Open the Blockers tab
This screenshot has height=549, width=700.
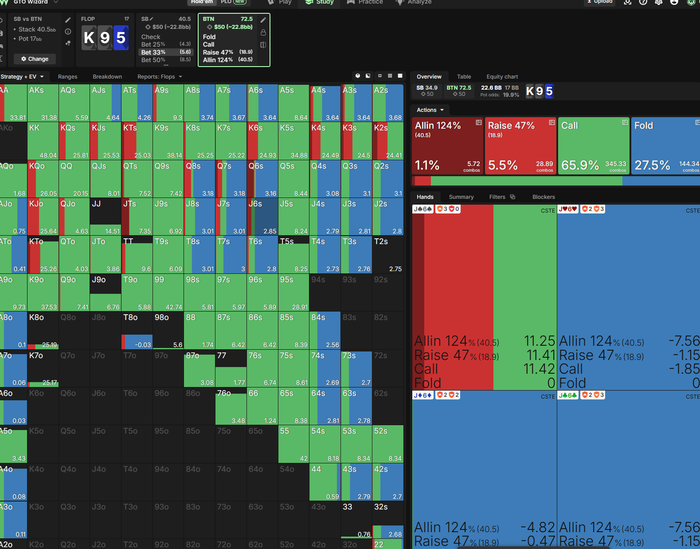coord(543,197)
